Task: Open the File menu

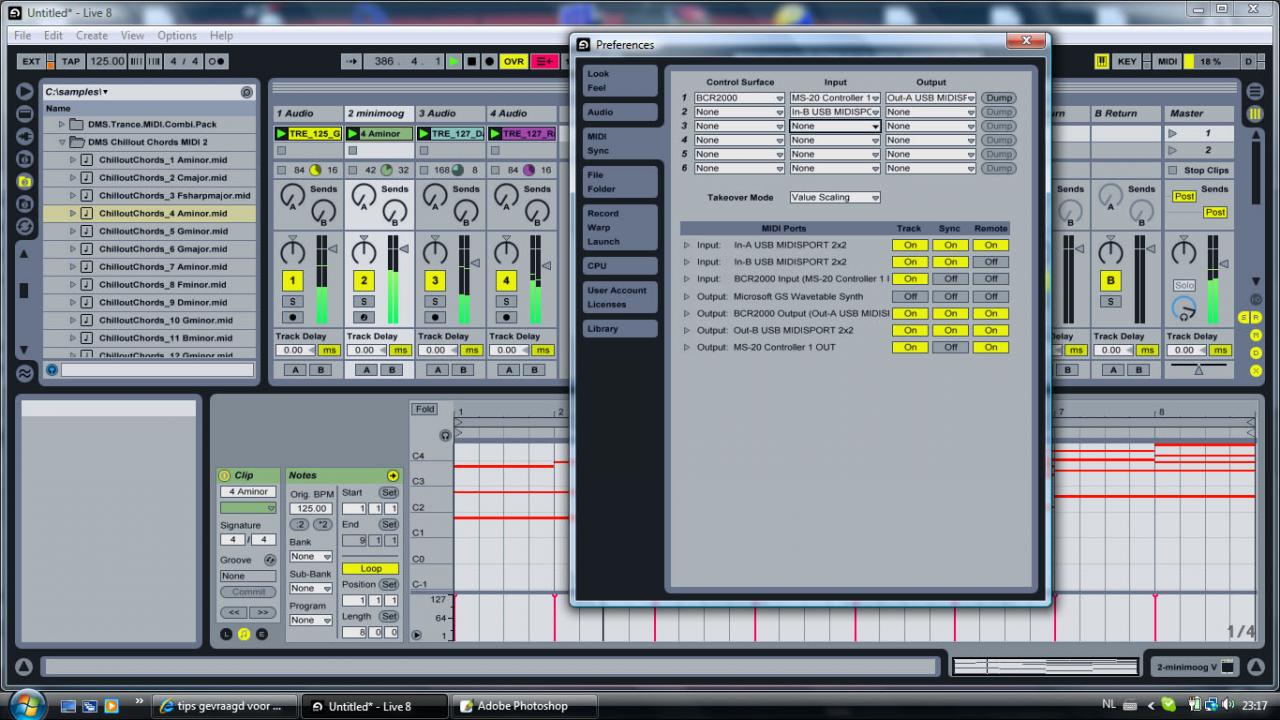Action: [x=22, y=35]
